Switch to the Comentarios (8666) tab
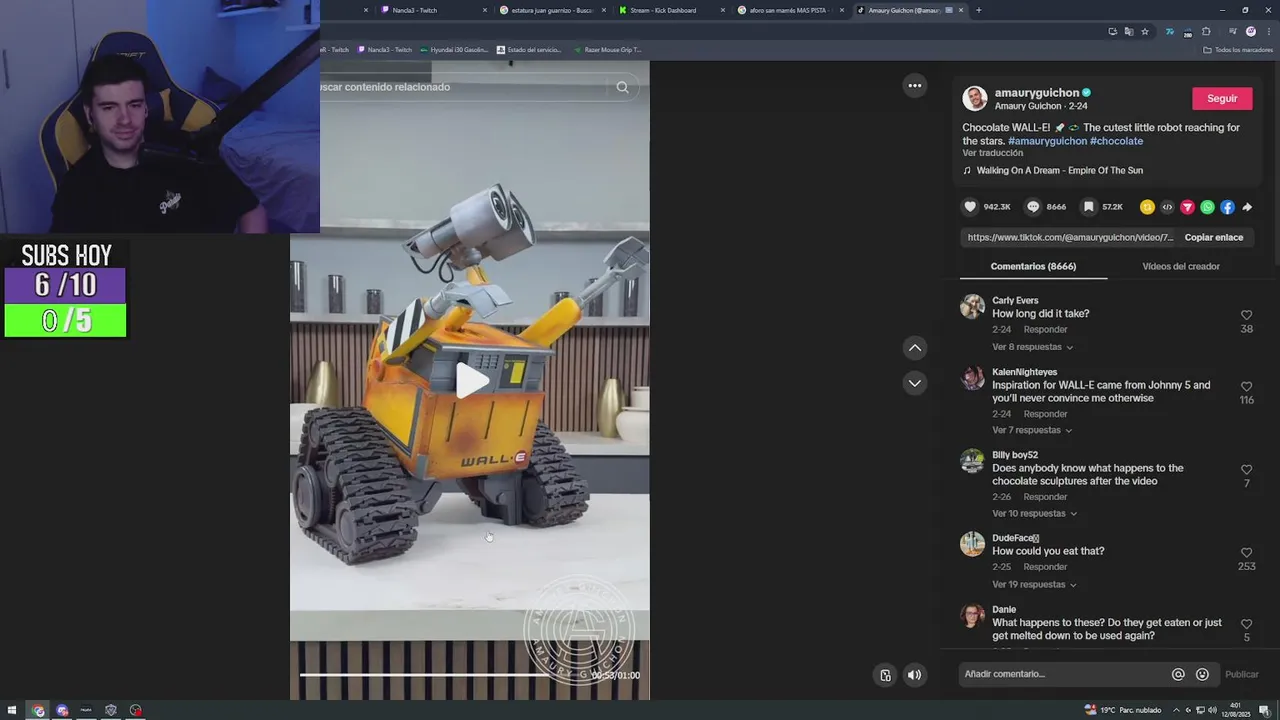1280x720 pixels. point(1033,266)
